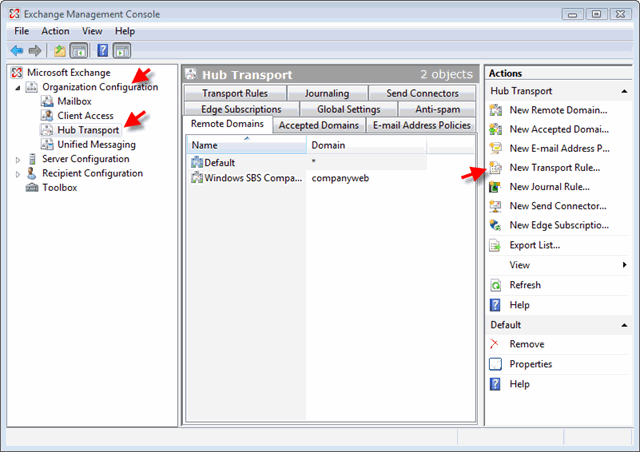Click the Toolbox icon in tree

32,187
